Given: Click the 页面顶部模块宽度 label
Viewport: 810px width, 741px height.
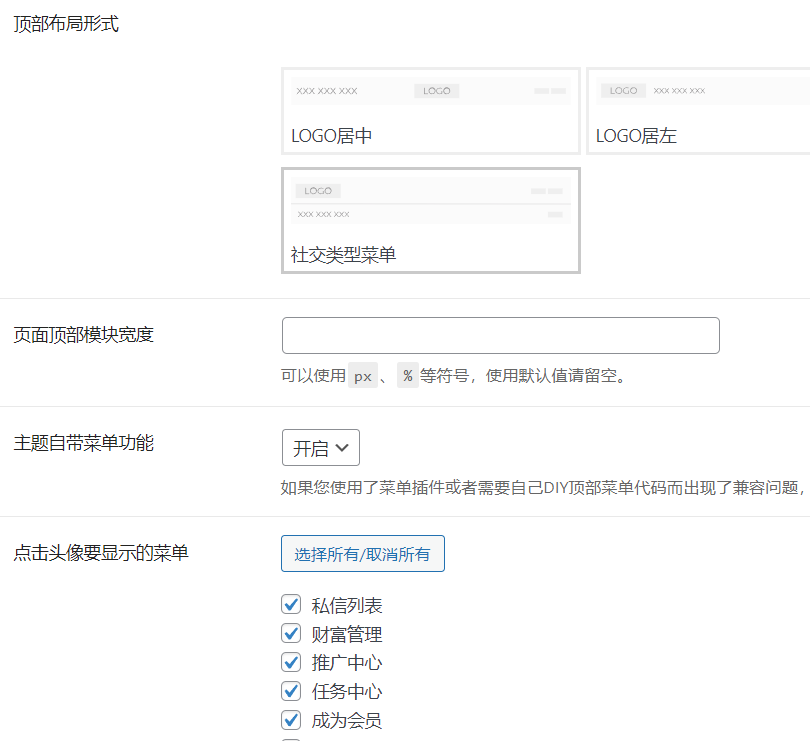Looking at the screenshot, I should (x=84, y=335).
